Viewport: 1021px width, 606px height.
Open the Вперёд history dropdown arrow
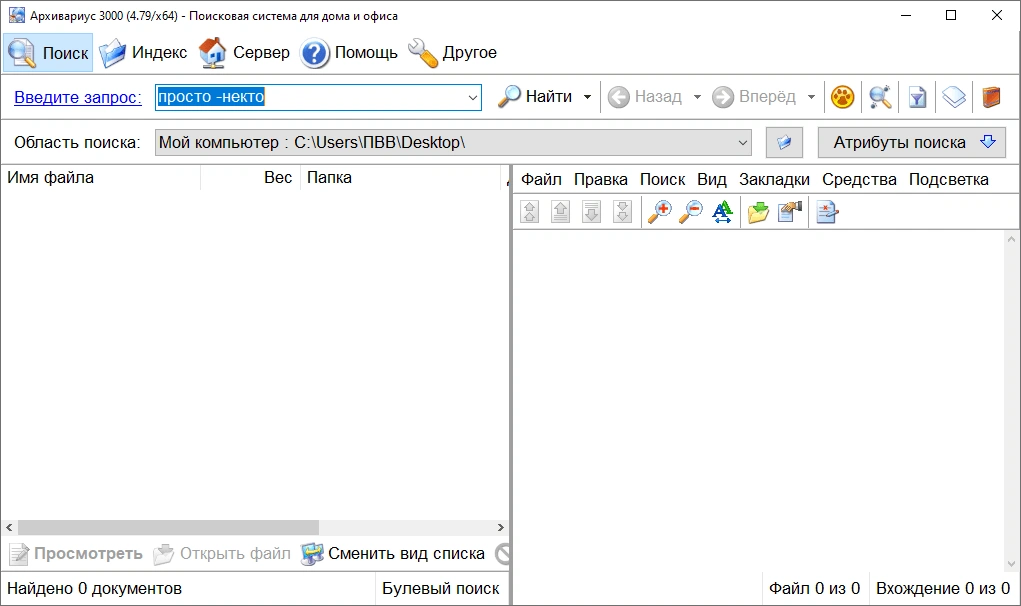pos(811,97)
